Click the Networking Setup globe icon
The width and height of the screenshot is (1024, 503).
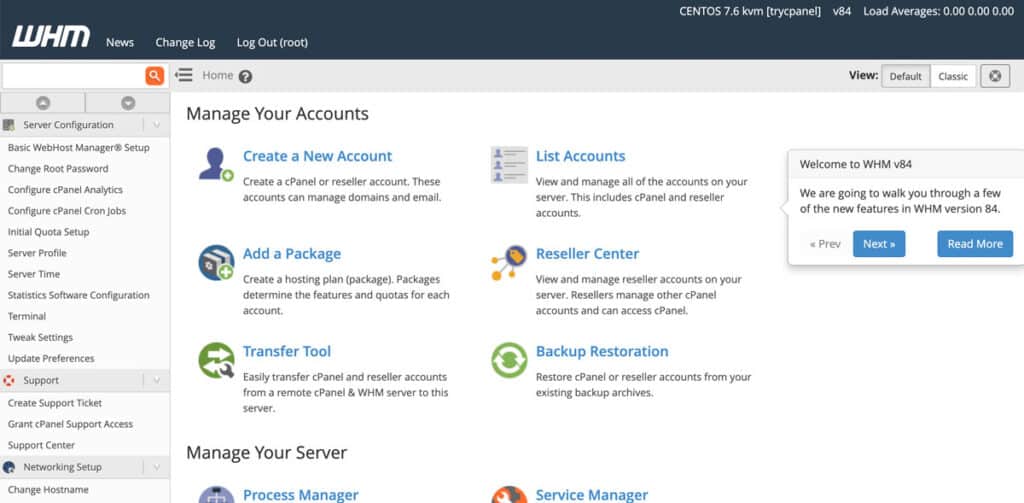coord(9,467)
